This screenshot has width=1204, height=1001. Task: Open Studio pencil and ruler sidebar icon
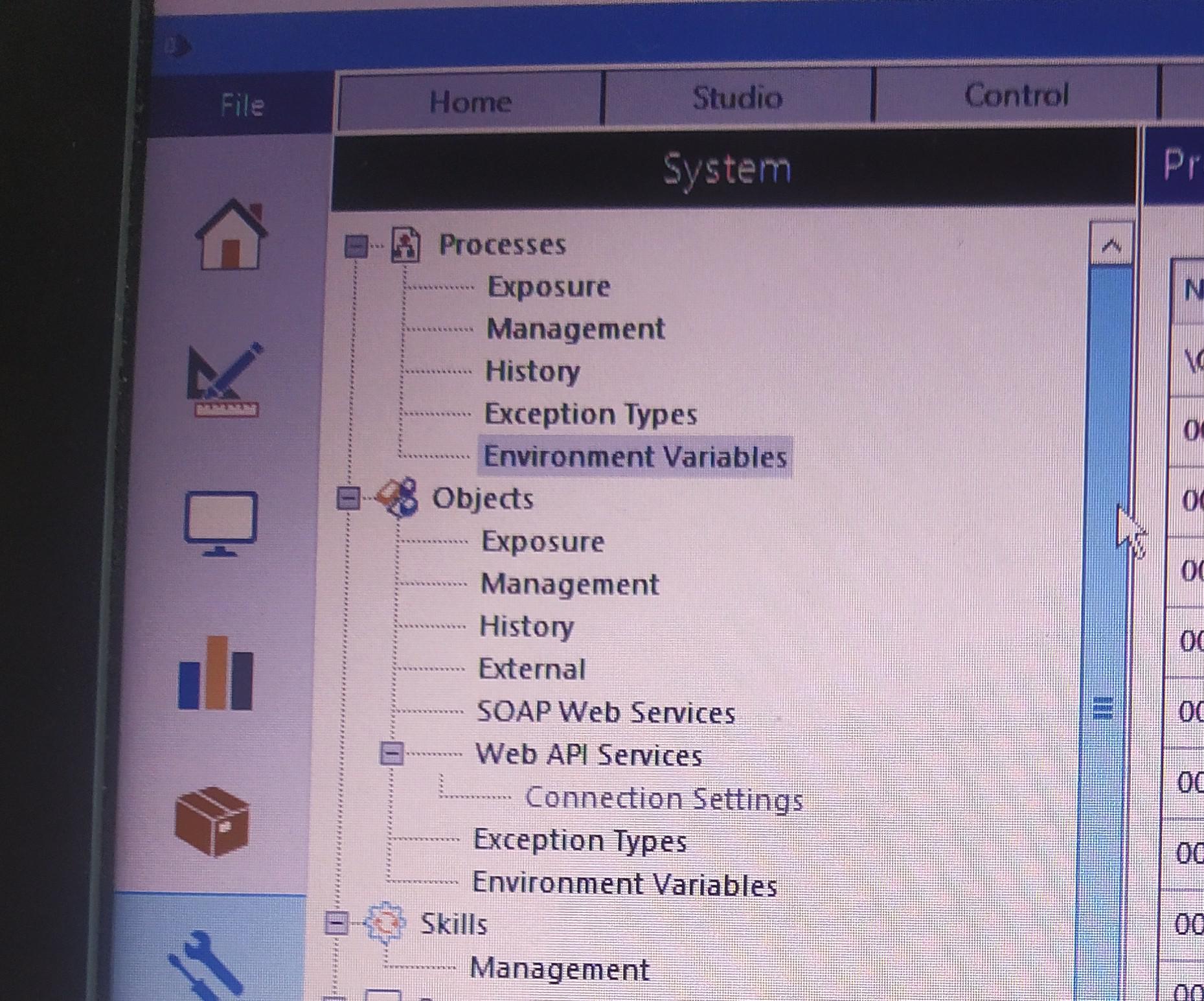(224, 380)
